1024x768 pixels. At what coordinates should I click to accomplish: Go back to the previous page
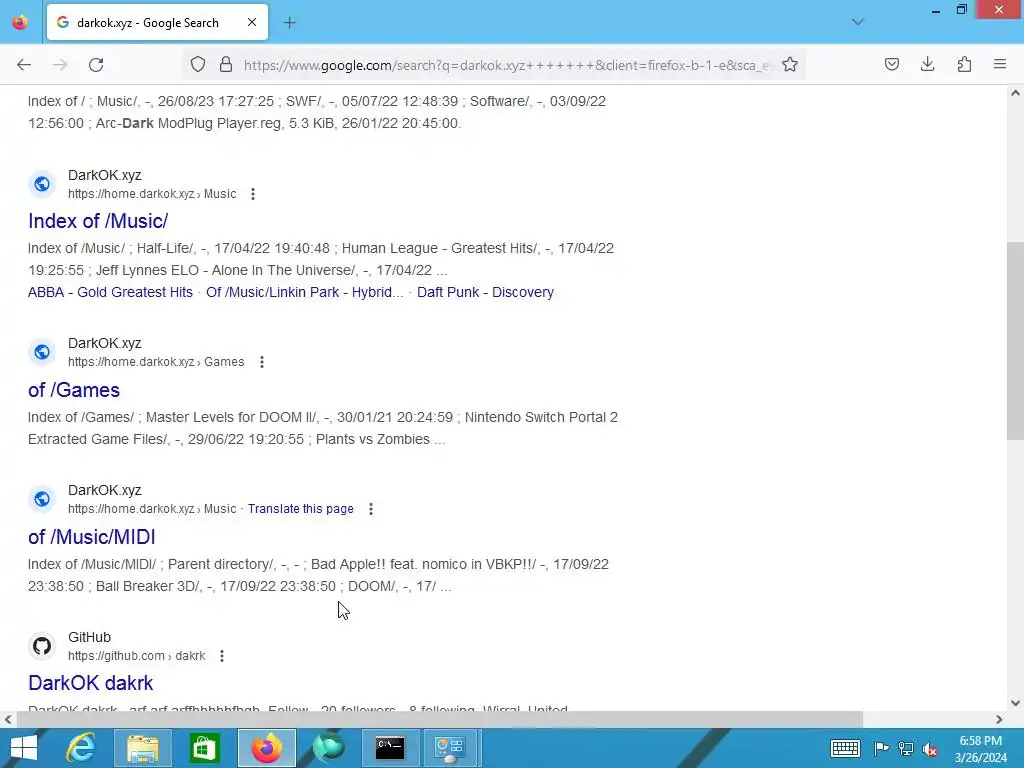(x=24, y=65)
